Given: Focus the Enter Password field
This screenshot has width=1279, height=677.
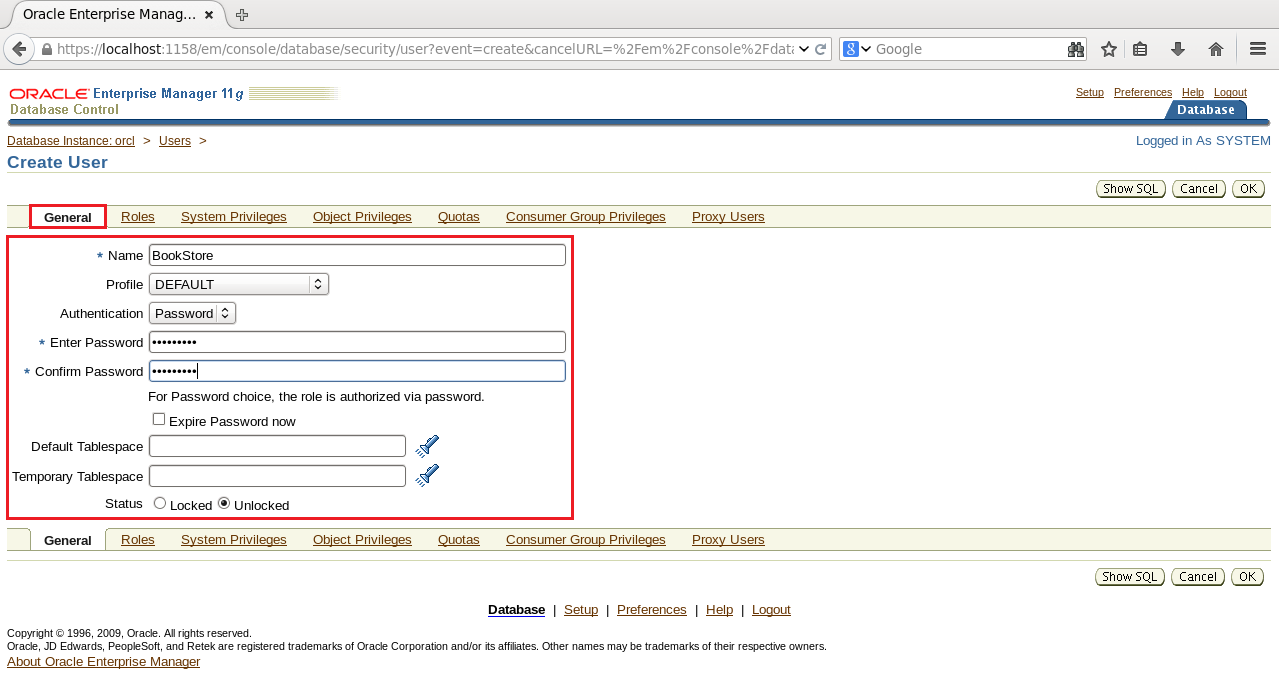Looking at the screenshot, I should click(357, 342).
